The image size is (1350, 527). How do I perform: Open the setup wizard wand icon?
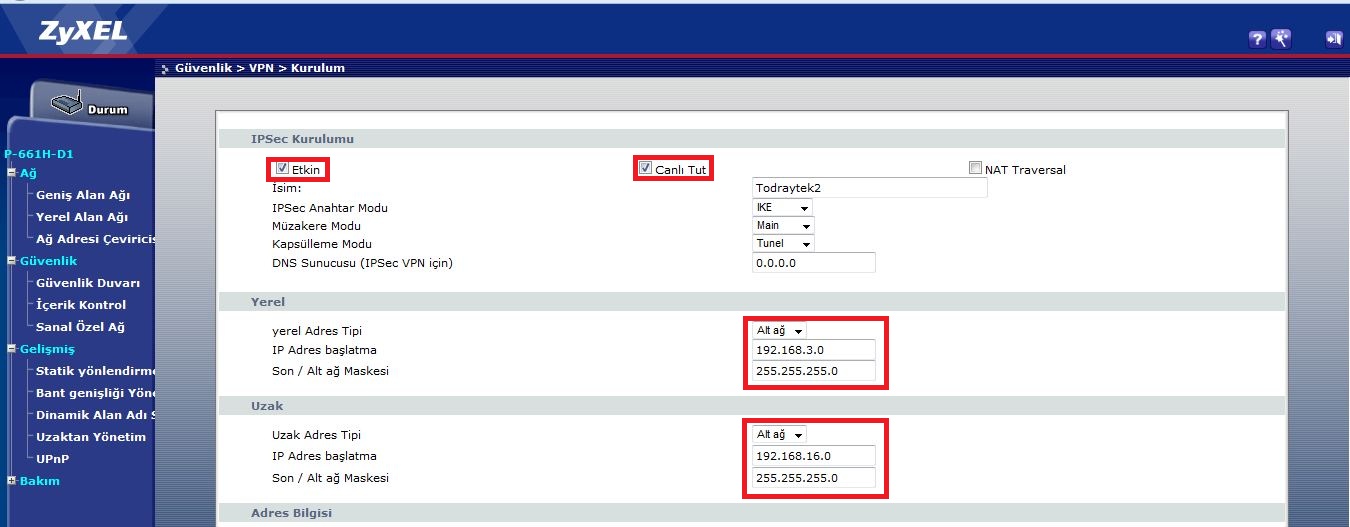click(x=1281, y=39)
